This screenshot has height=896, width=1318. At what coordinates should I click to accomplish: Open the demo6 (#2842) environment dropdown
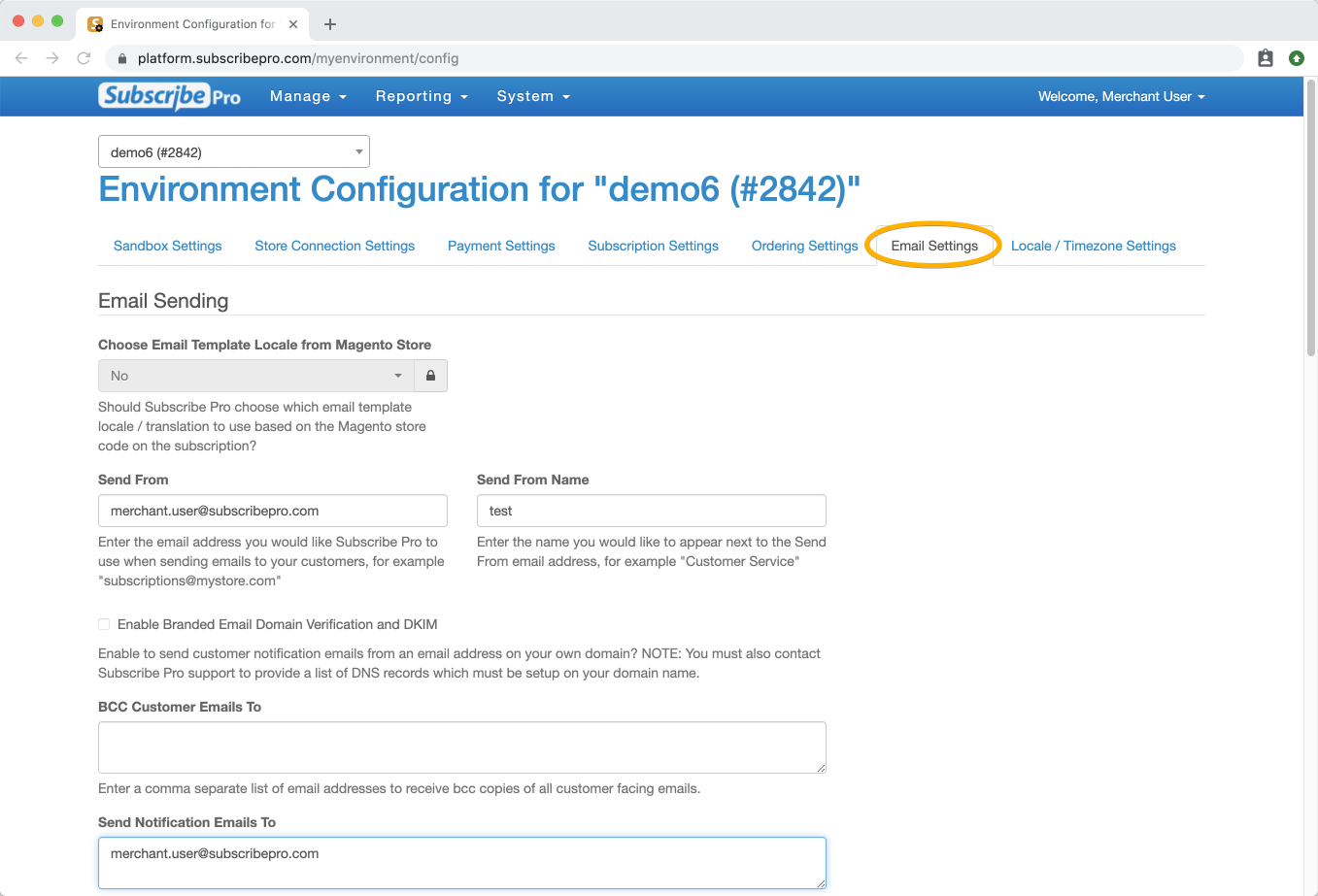click(234, 151)
